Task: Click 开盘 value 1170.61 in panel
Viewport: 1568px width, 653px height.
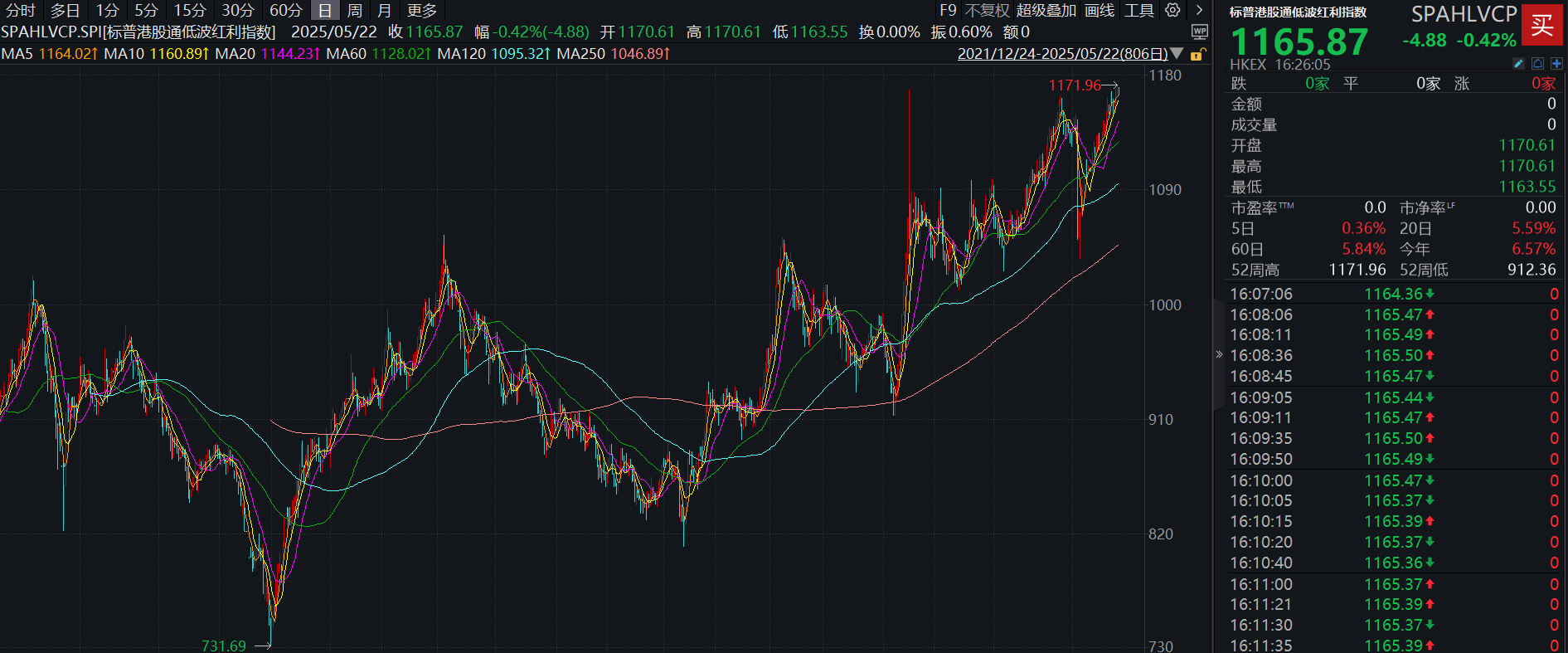Action: (1527, 145)
